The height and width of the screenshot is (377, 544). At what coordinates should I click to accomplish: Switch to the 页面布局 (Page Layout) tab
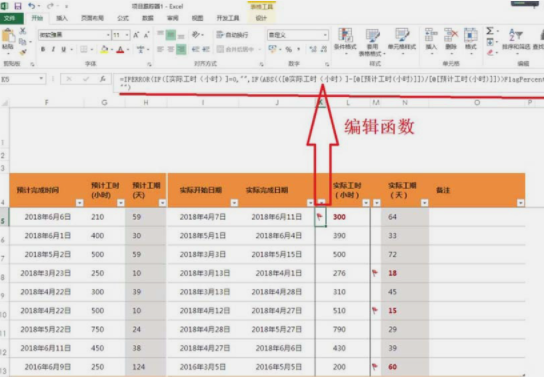(92, 18)
